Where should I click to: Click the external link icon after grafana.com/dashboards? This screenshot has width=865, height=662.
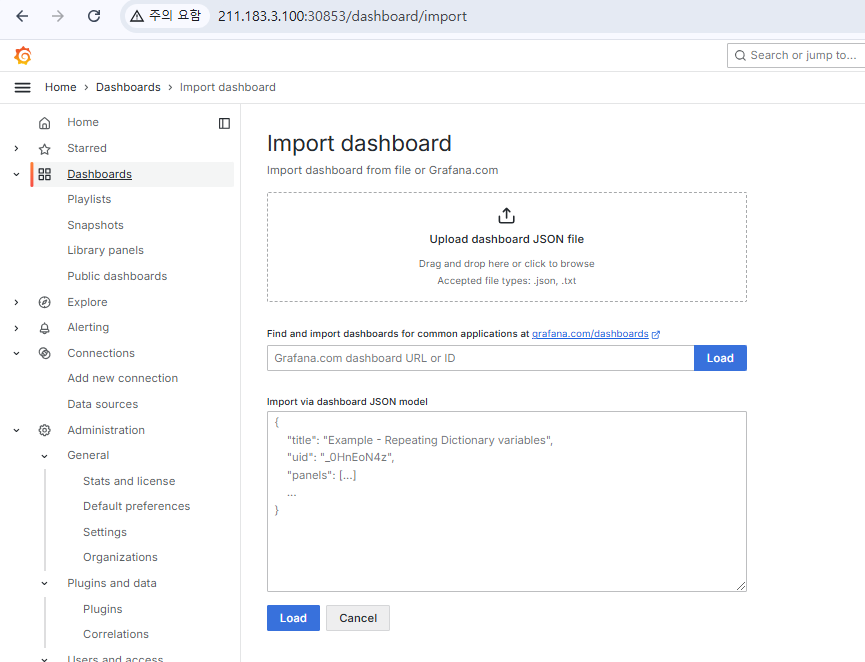click(x=656, y=334)
